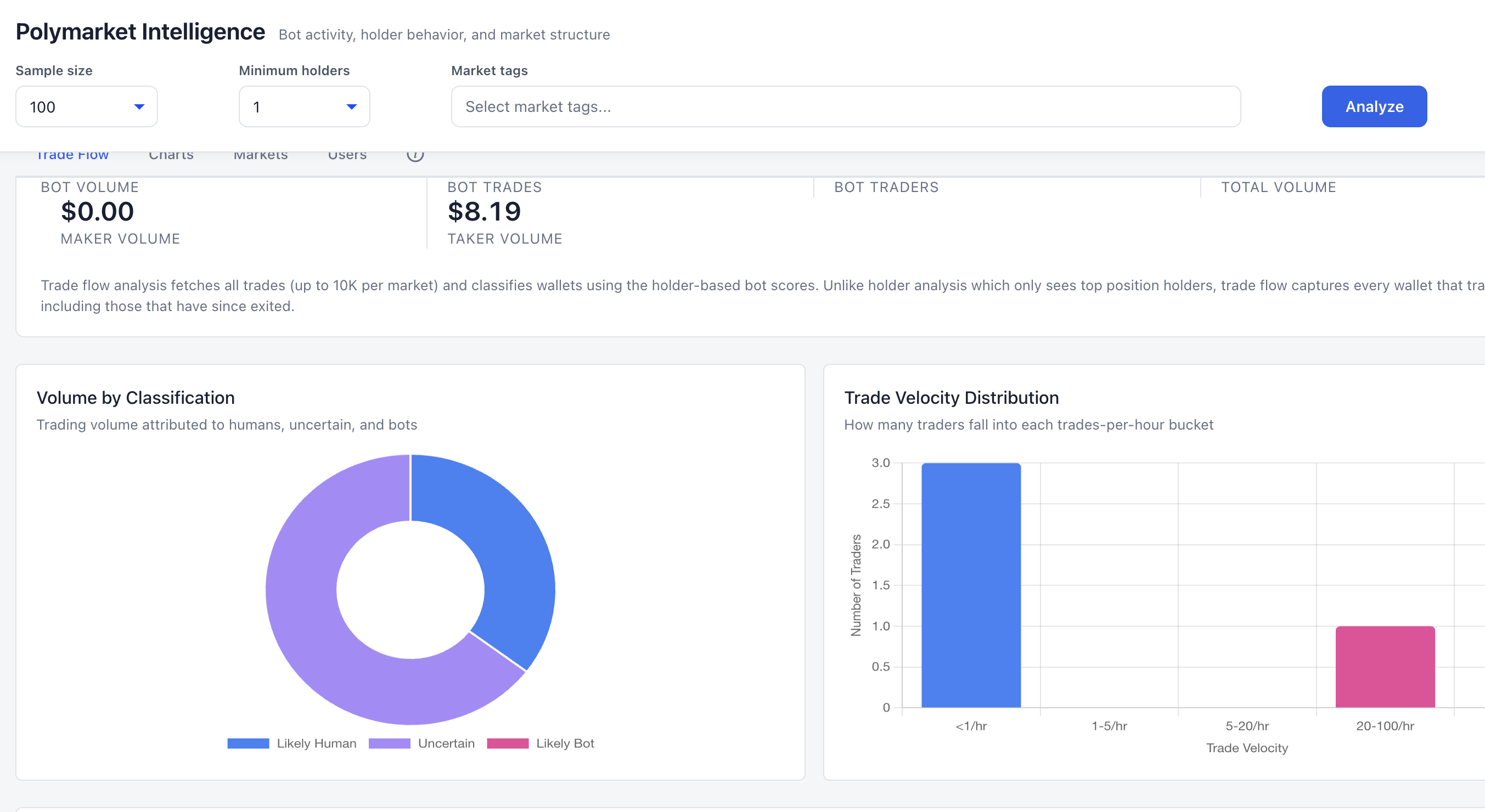
Task: Focus the Select market tags input
Action: (x=846, y=106)
